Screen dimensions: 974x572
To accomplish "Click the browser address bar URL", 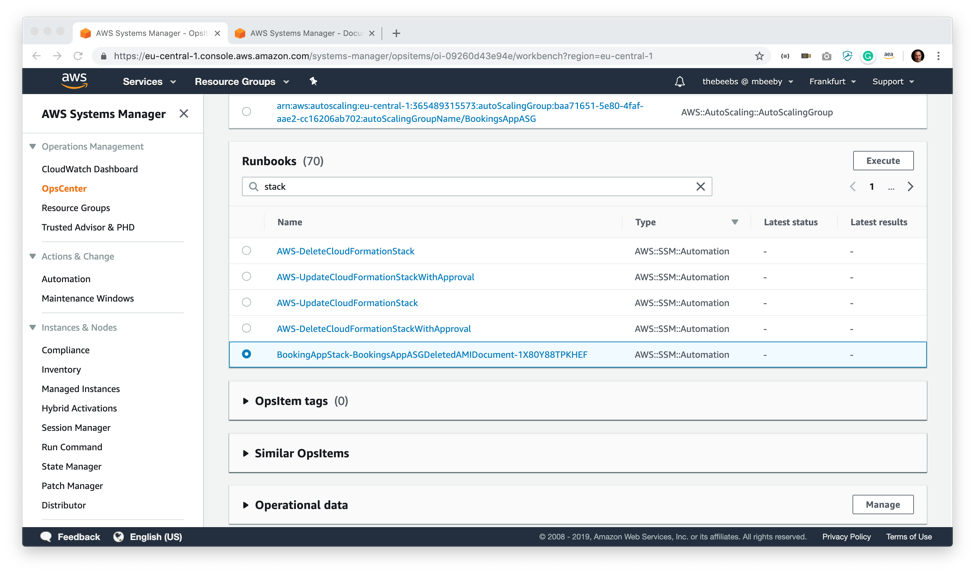I will [383, 56].
